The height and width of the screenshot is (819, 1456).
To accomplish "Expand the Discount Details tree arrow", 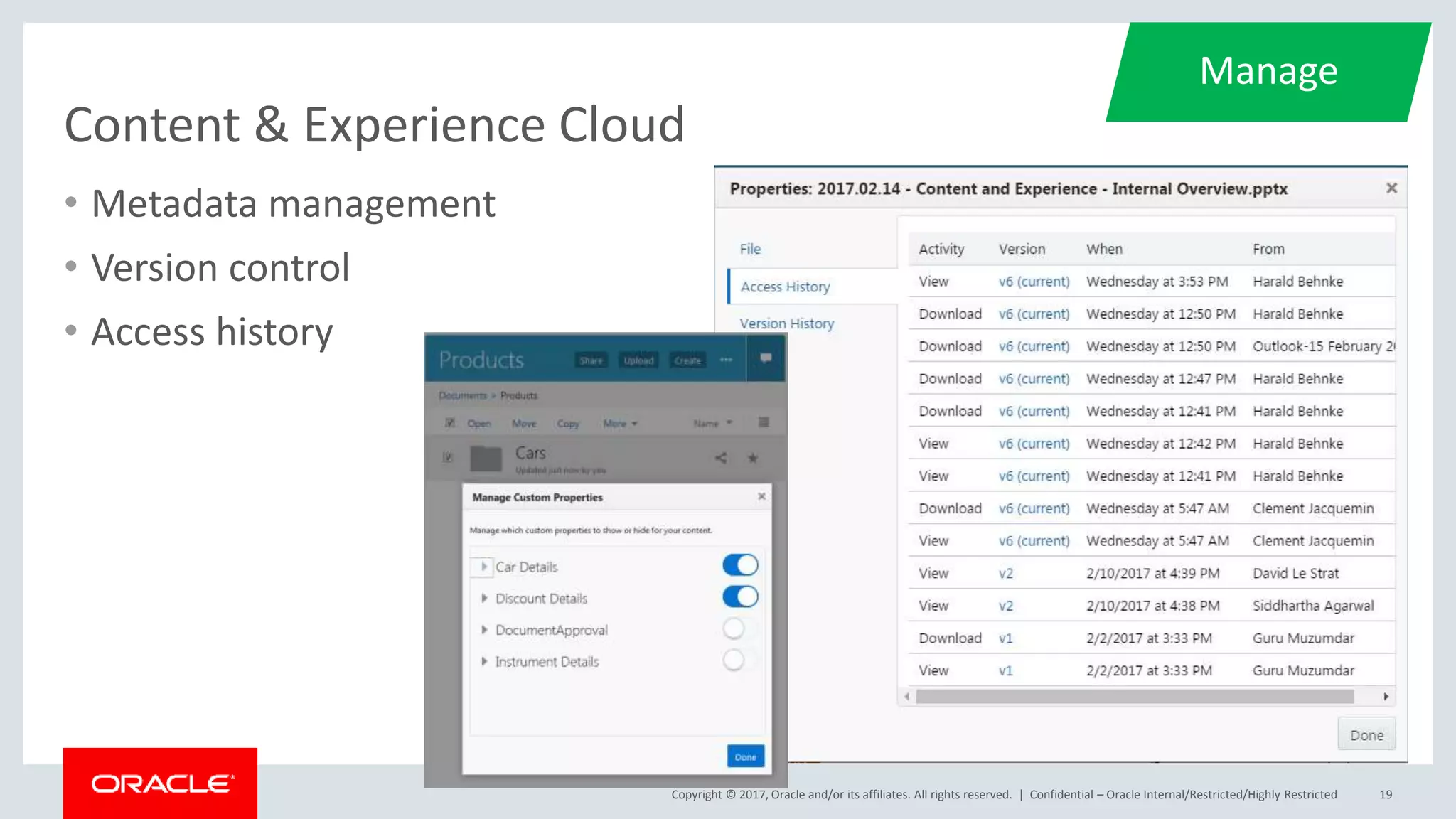I will (x=483, y=598).
